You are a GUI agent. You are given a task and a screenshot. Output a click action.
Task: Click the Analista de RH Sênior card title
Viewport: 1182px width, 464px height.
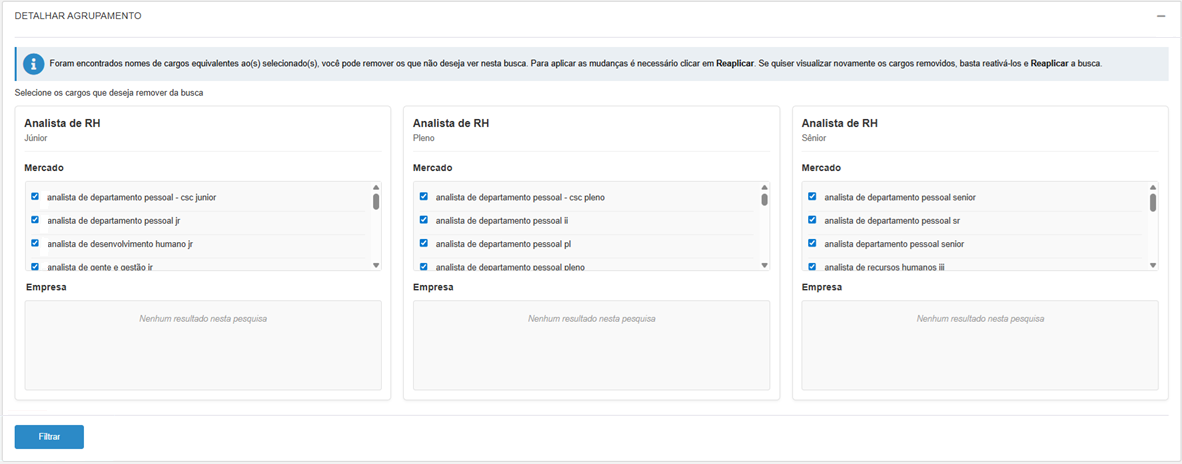pos(839,124)
